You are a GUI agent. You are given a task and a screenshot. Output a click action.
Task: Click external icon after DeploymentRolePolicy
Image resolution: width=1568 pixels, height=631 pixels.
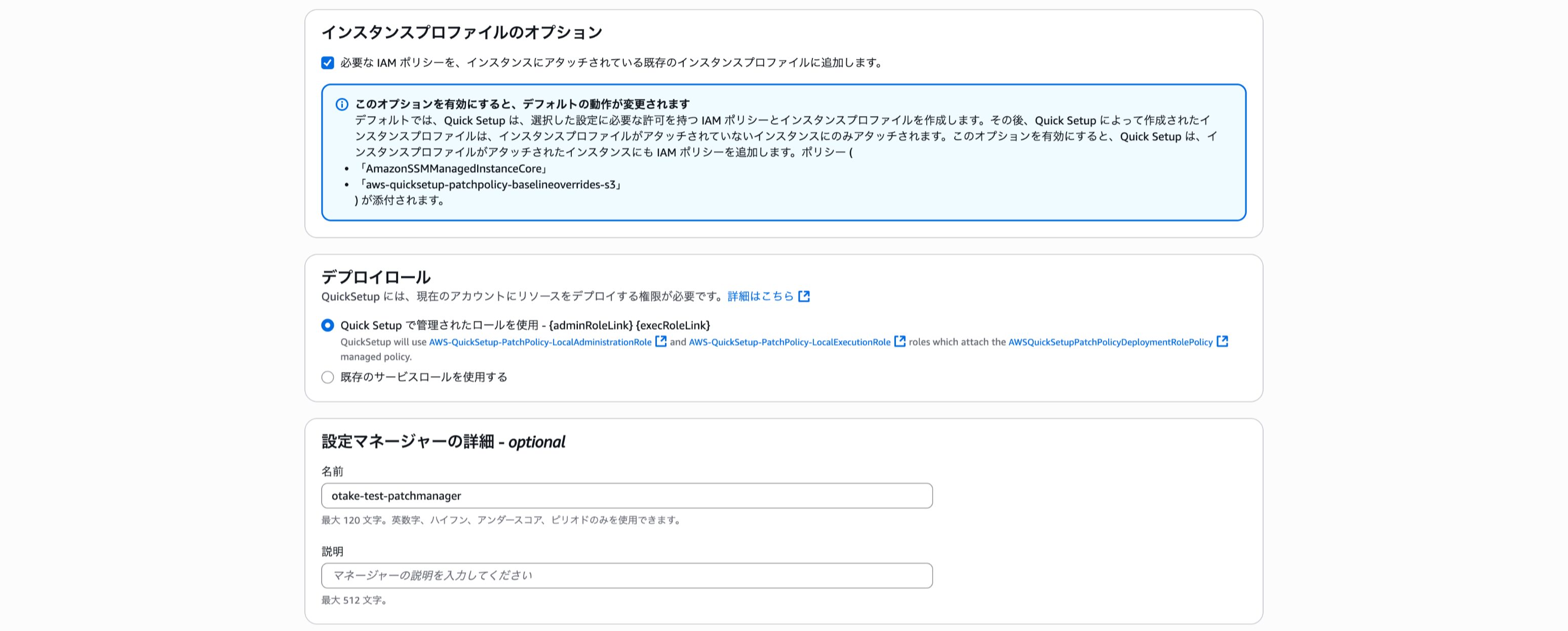[1222, 342]
